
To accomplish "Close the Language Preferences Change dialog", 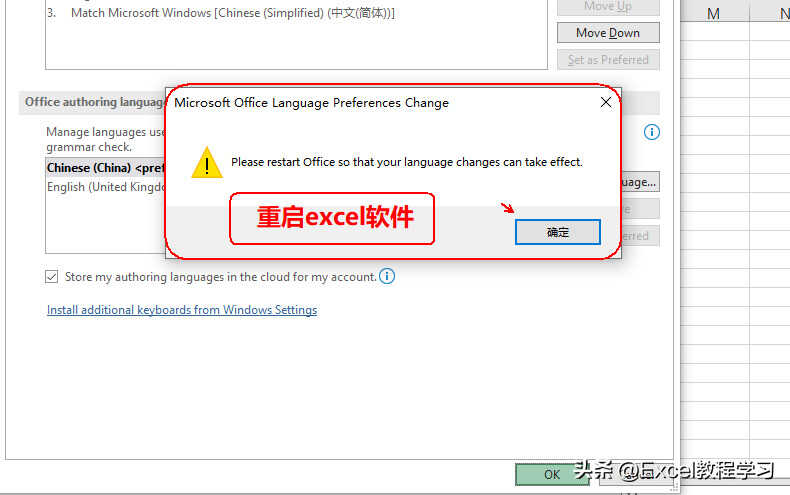I will point(606,102).
